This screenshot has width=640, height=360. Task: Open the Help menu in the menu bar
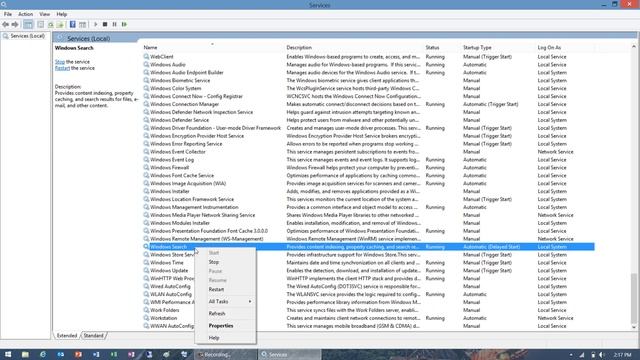click(62, 14)
